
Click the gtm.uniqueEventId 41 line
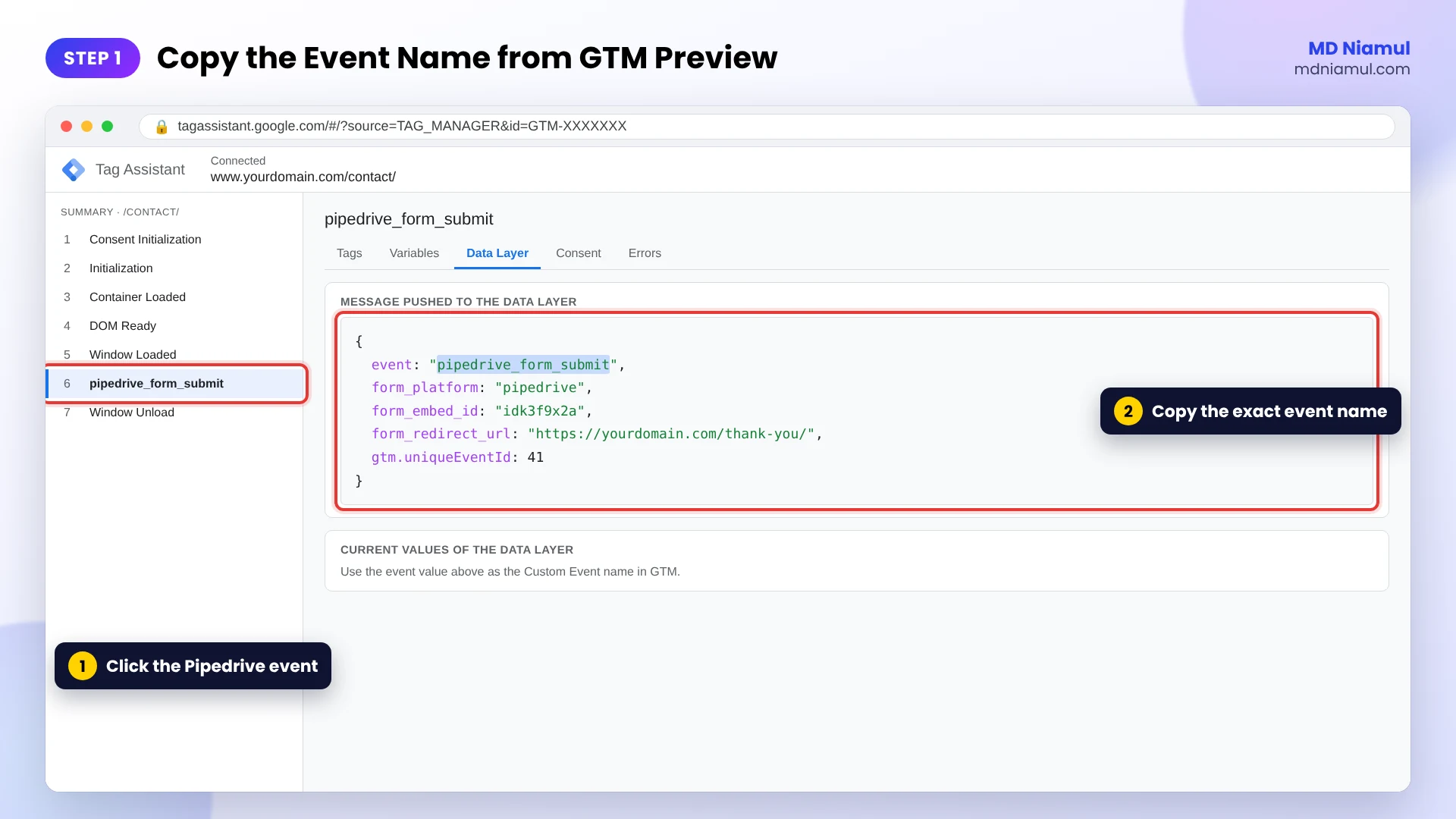point(457,457)
